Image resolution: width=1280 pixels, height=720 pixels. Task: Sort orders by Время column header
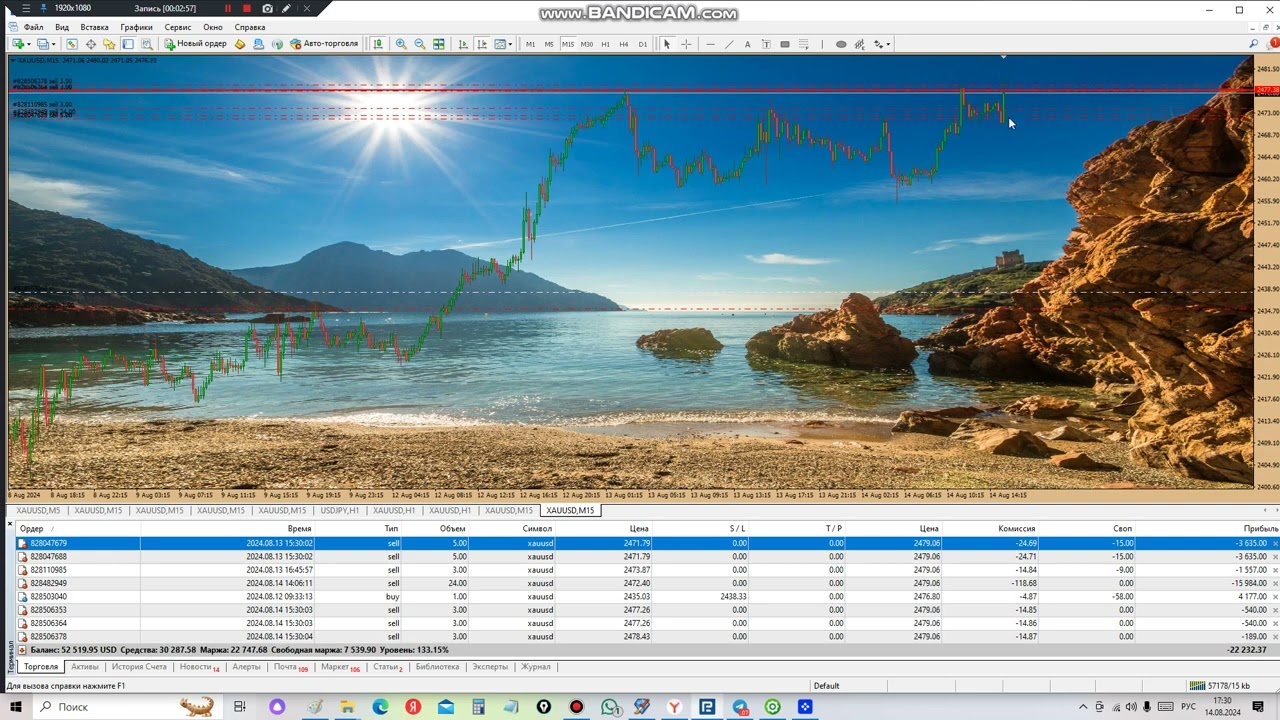coord(299,529)
